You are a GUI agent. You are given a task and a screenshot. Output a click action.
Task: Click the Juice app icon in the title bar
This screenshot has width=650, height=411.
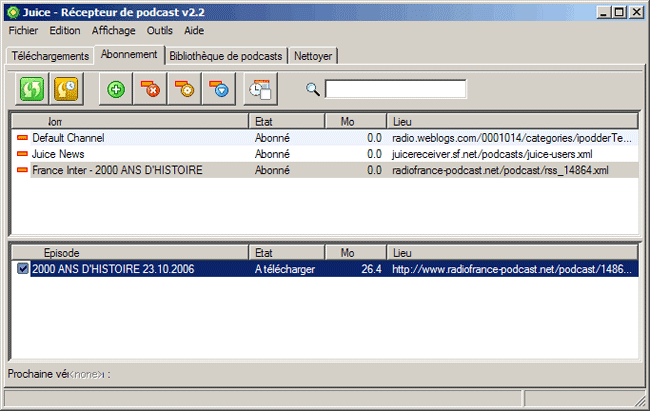(13, 12)
